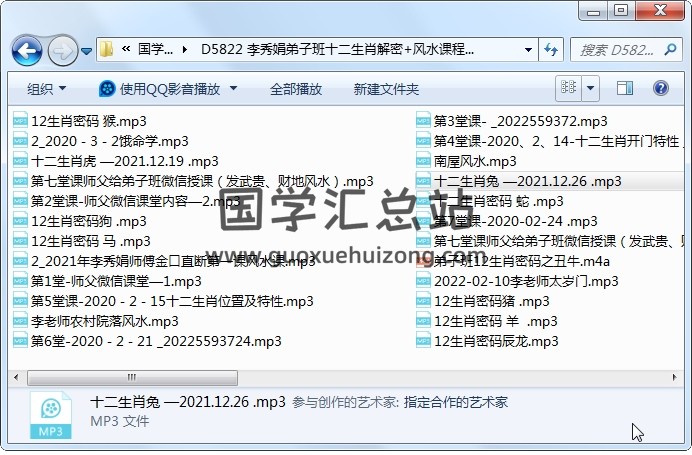This screenshot has height=455, width=692.
Task: Select file 第1堂-师父微信课堂—1.mp3
Action: pos(116,281)
